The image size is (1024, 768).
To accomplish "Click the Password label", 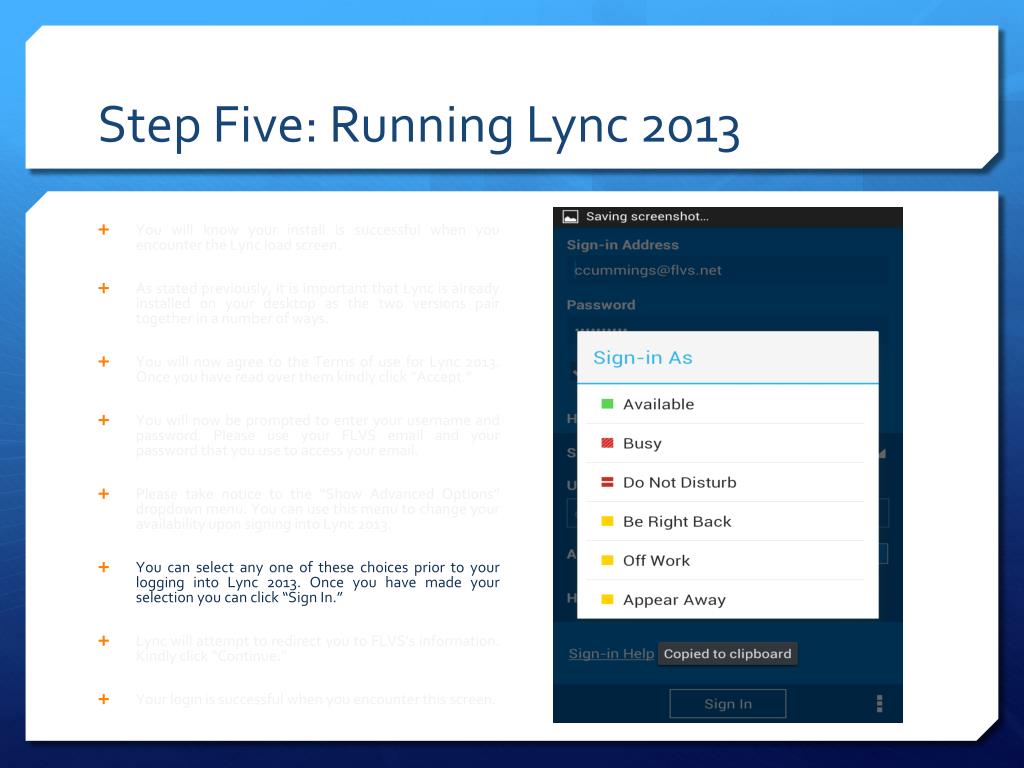I will tap(601, 305).
